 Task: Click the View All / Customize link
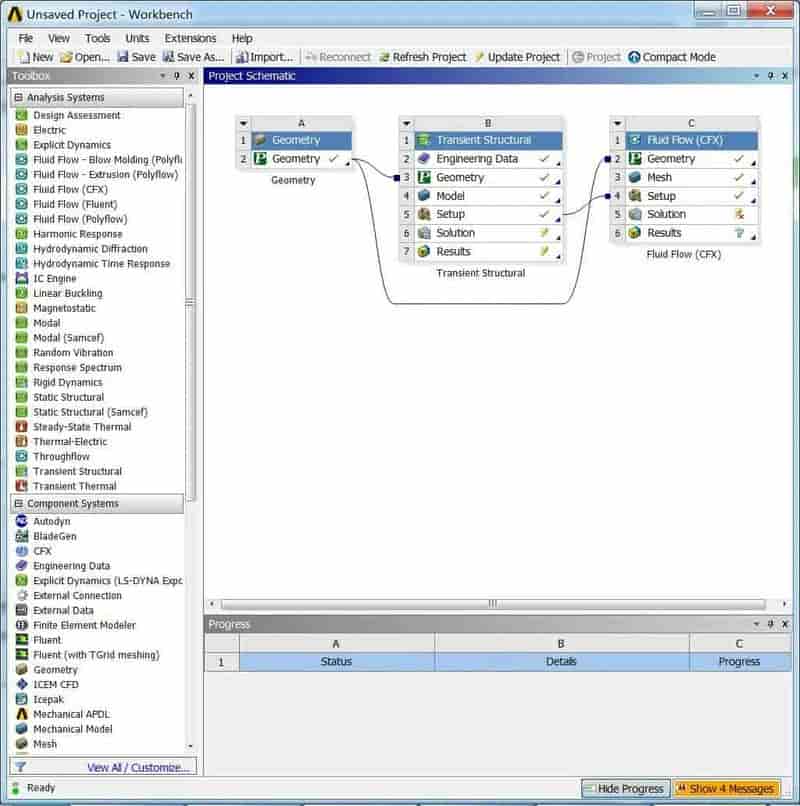[x=138, y=767]
